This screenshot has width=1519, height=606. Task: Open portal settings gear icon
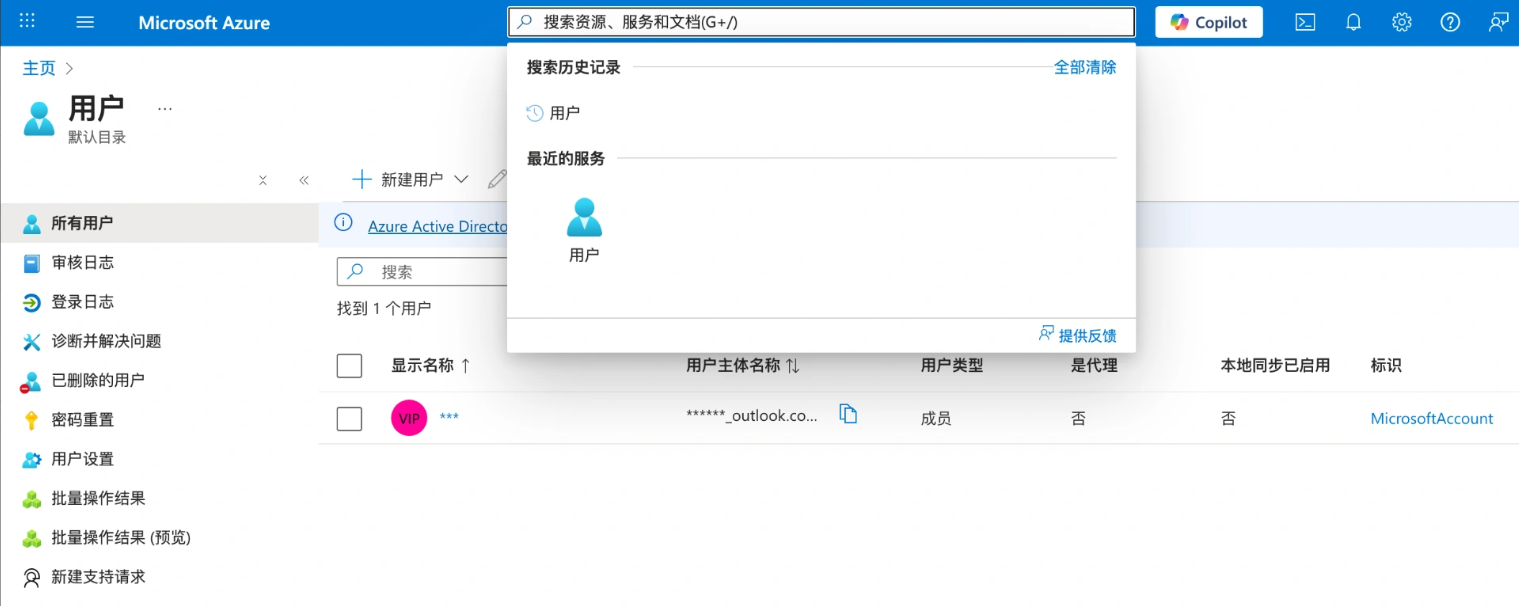tap(1402, 22)
